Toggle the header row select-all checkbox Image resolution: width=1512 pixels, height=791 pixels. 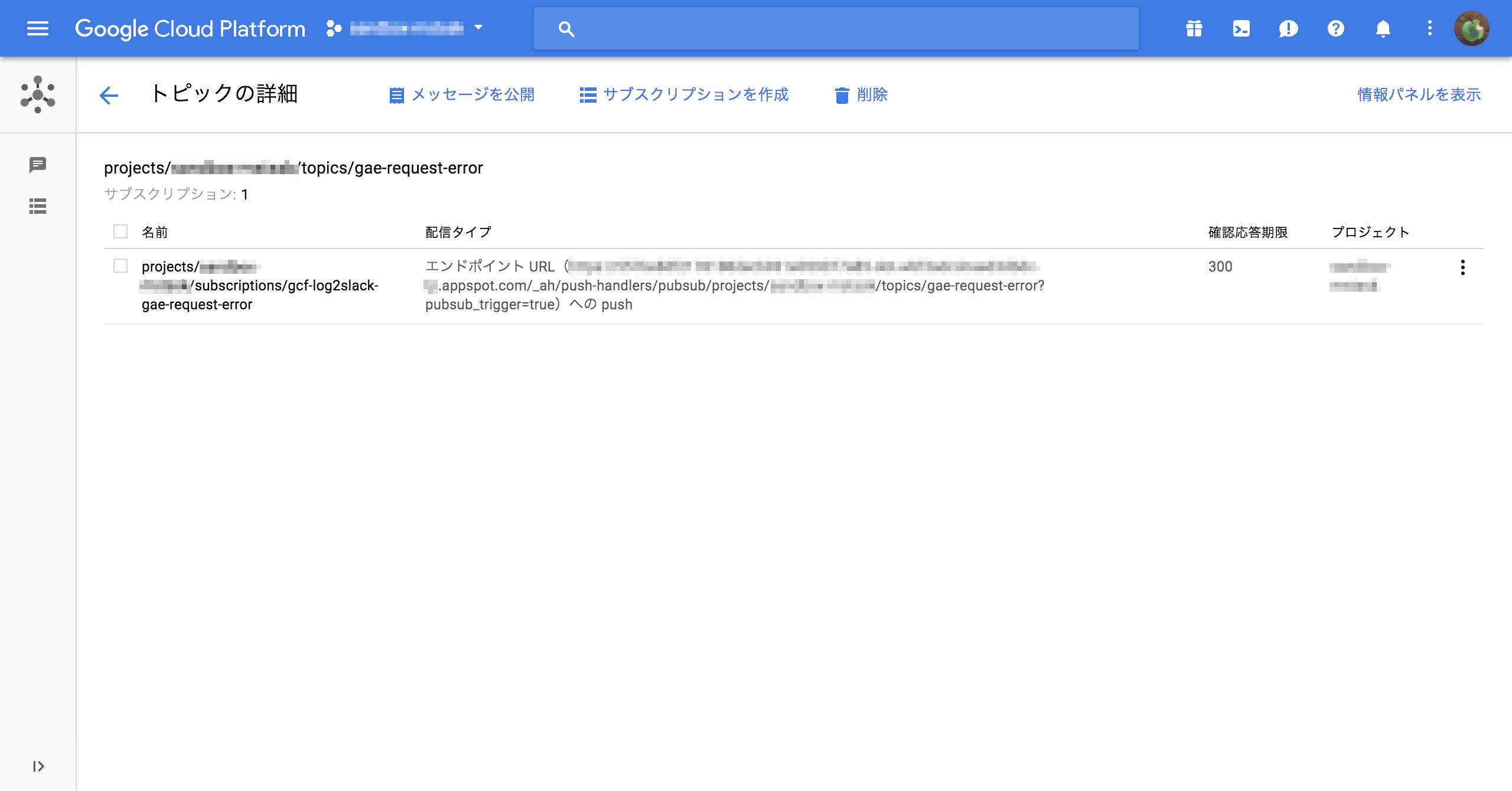(120, 231)
